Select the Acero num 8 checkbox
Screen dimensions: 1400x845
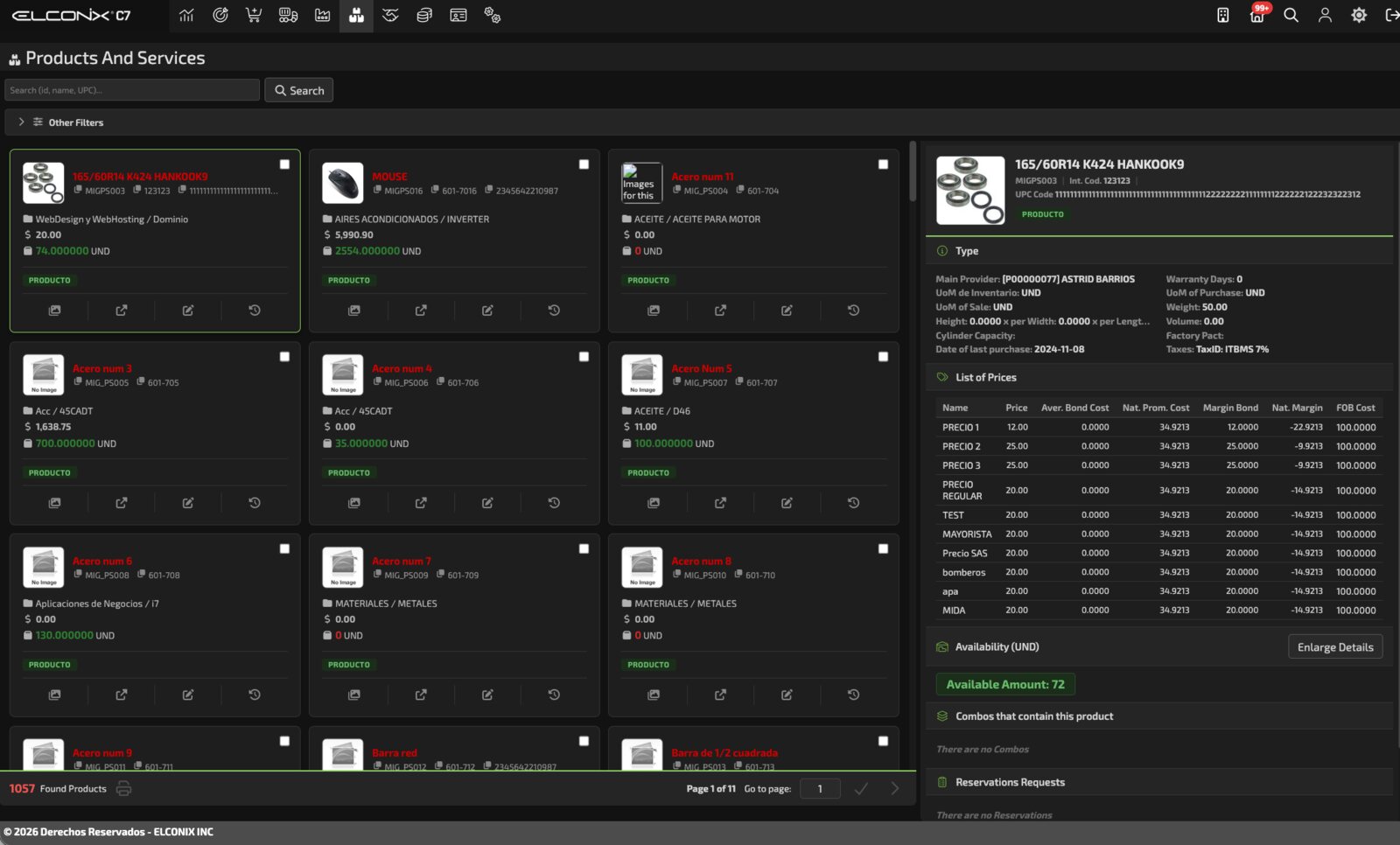coord(883,548)
